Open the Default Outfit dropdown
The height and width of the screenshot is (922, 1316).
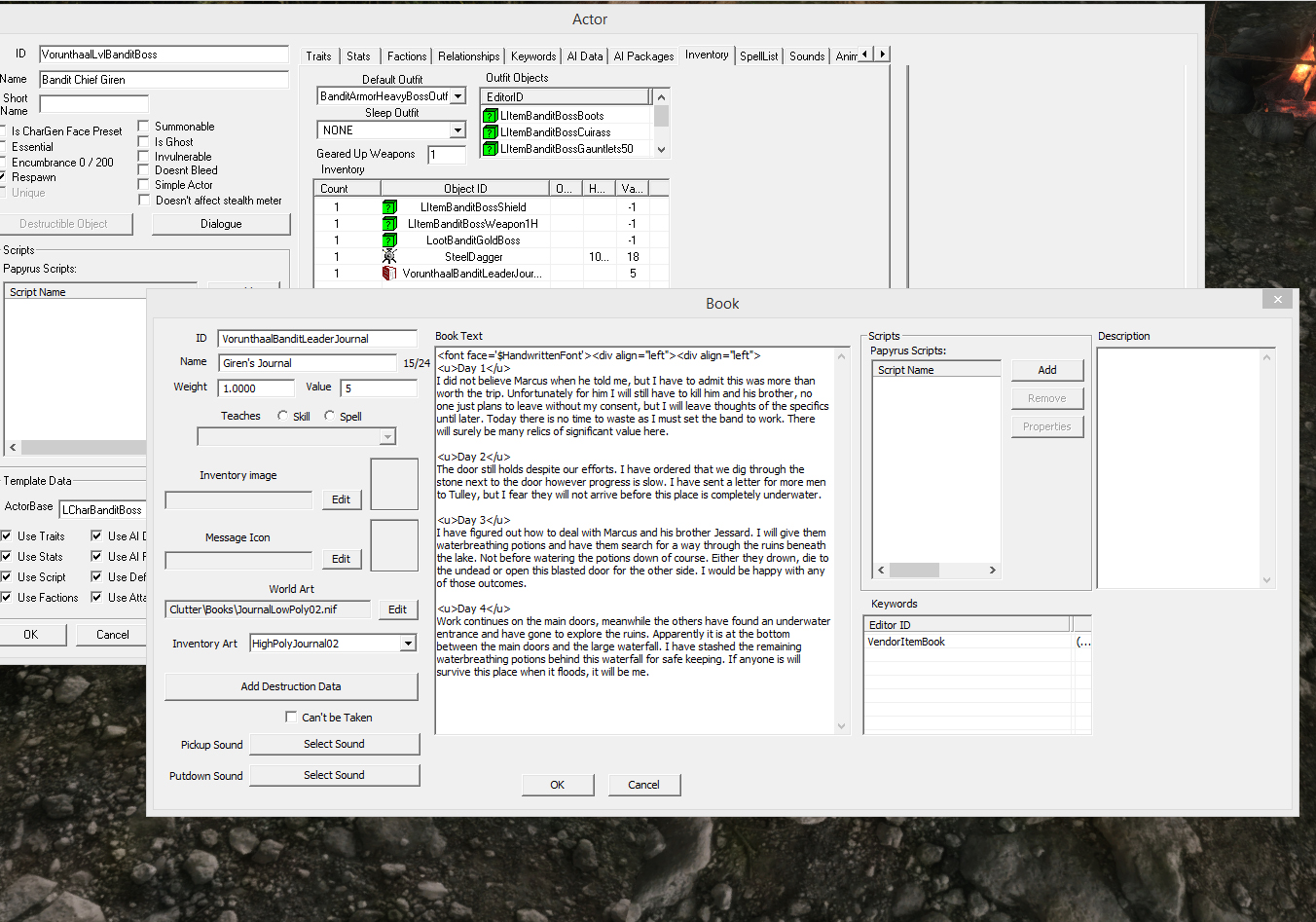(457, 96)
